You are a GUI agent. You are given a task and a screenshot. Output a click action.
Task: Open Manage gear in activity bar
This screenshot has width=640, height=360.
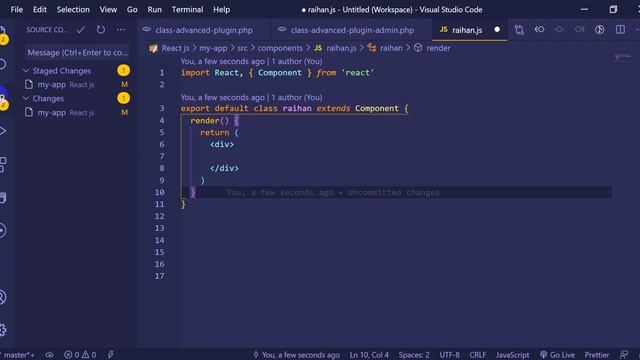pyautogui.click(x=2, y=330)
